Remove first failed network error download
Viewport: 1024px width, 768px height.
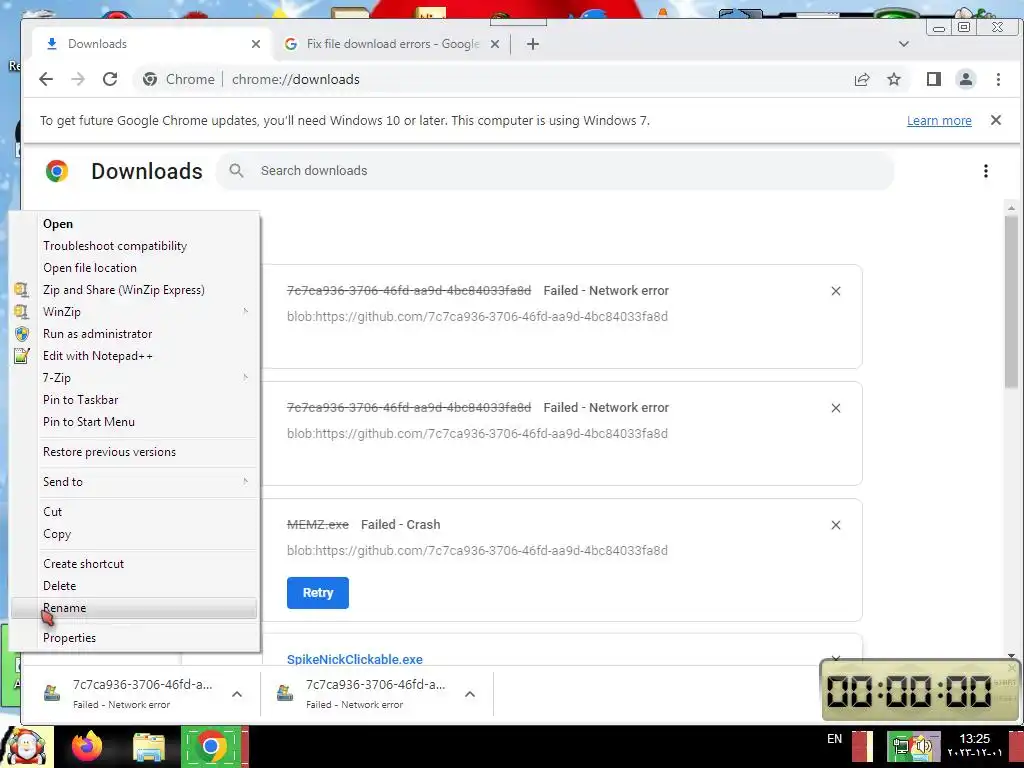coord(835,291)
